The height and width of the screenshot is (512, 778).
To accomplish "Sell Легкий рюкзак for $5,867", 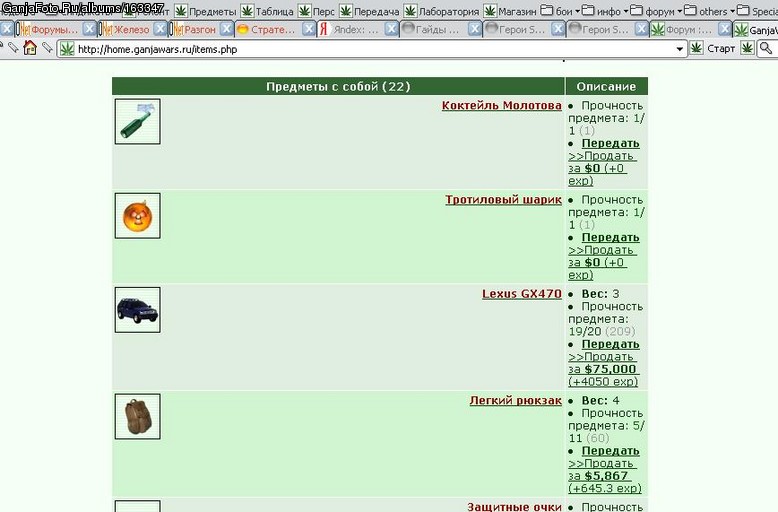I will 604,476.
